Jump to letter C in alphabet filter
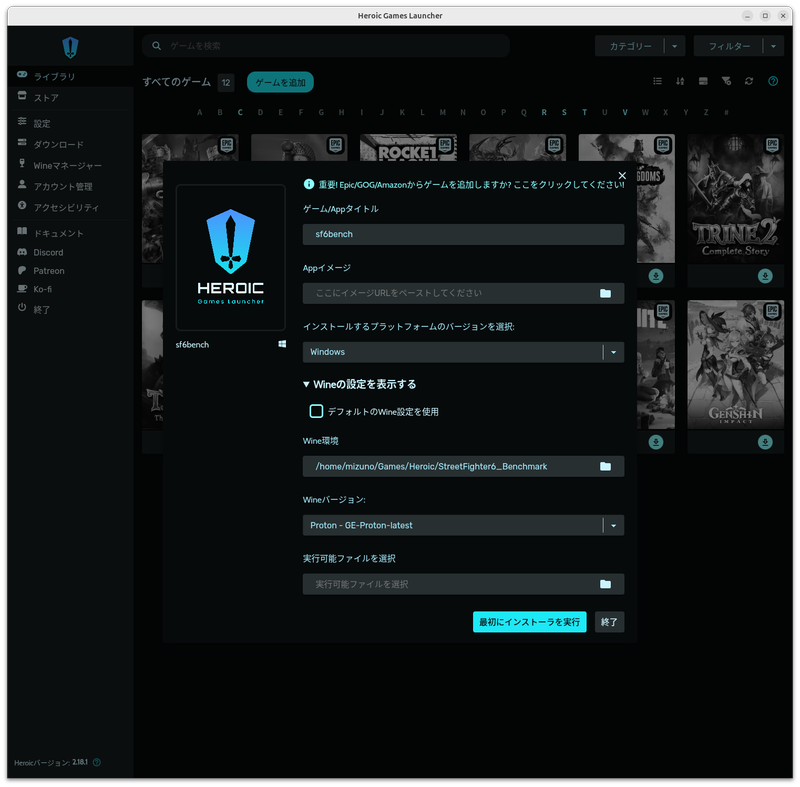 240,112
